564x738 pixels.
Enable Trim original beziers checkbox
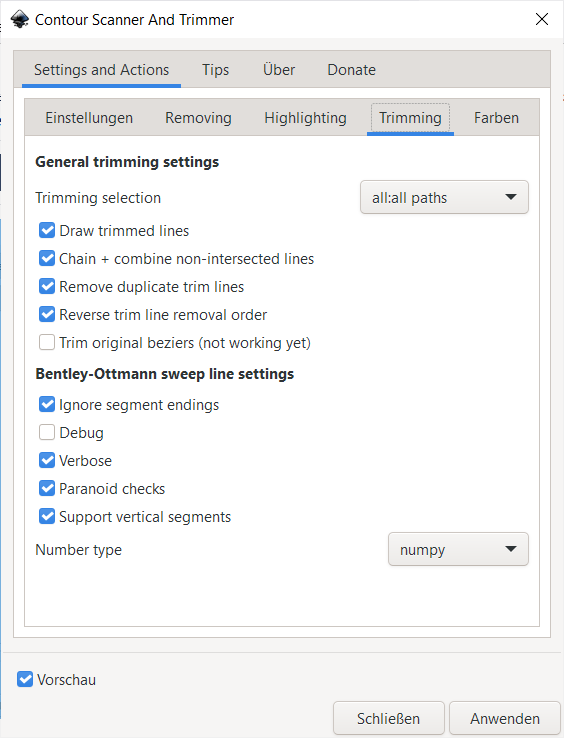47,343
